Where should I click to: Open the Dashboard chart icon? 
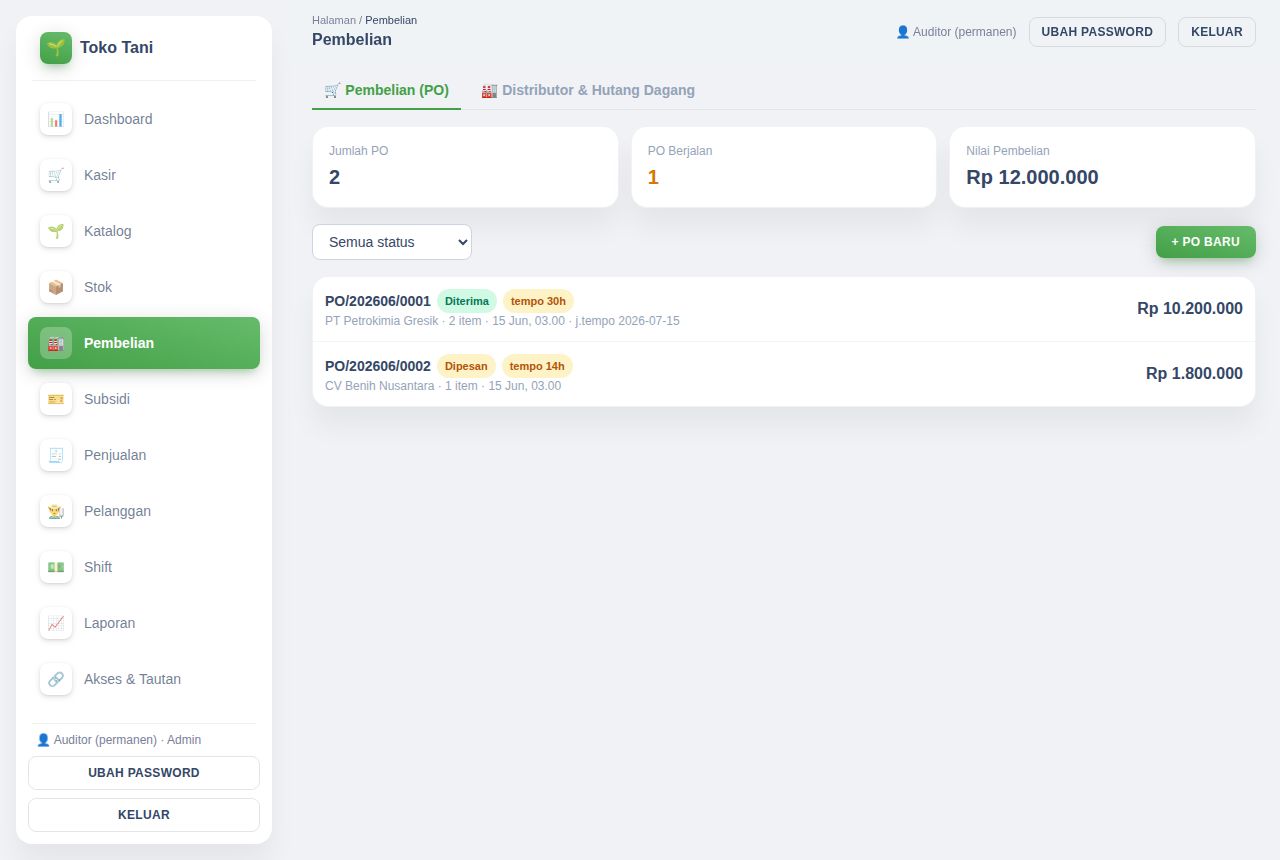pos(56,119)
